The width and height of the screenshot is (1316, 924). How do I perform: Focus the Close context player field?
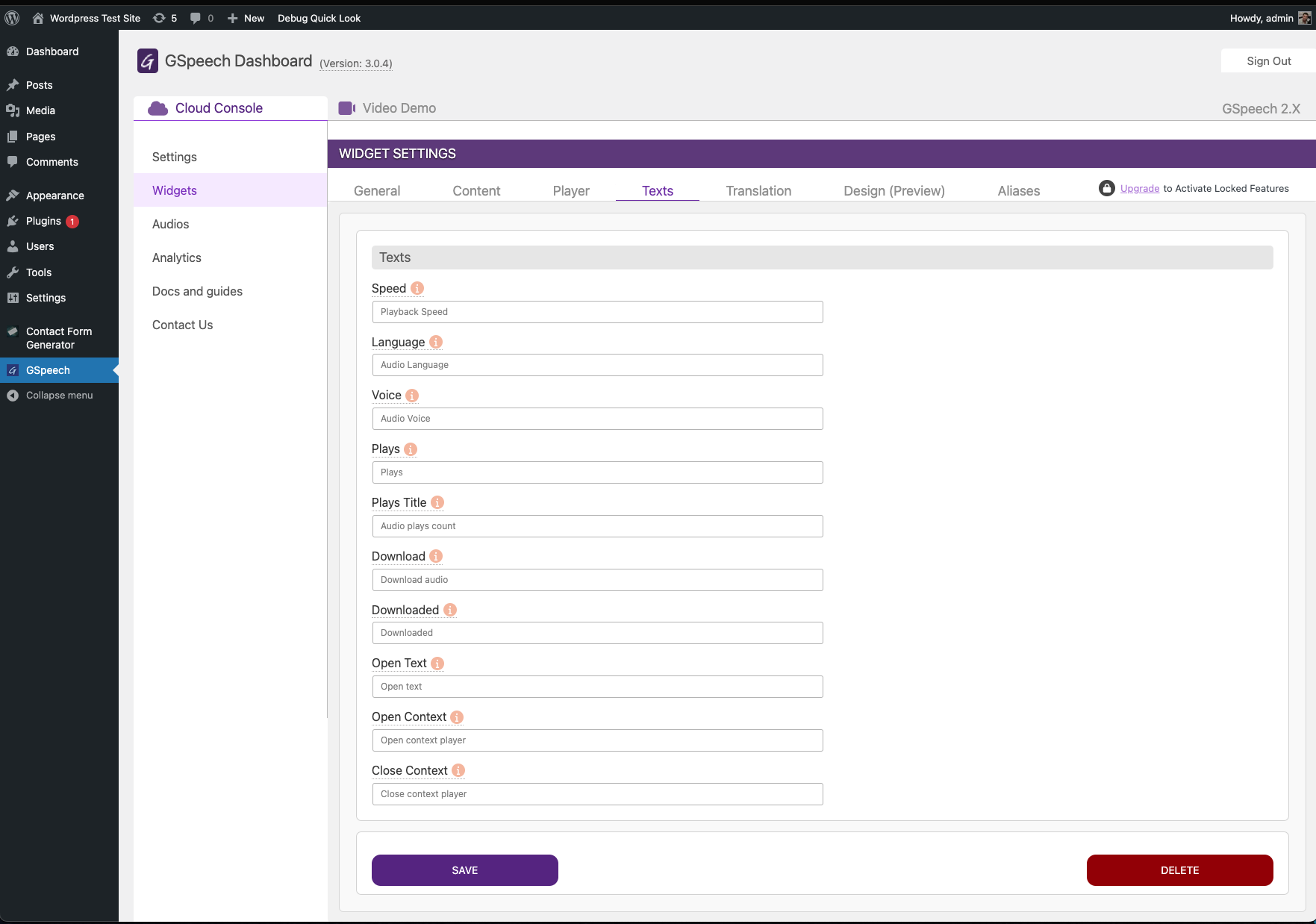pyautogui.click(x=597, y=794)
